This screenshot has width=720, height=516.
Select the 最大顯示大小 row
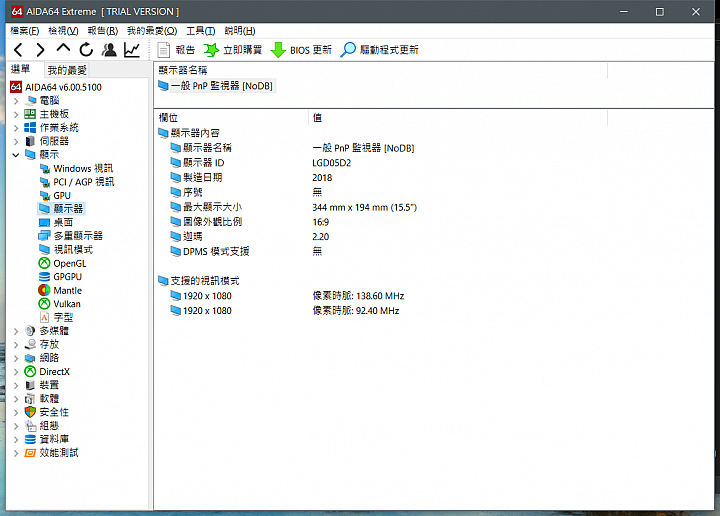point(206,207)
